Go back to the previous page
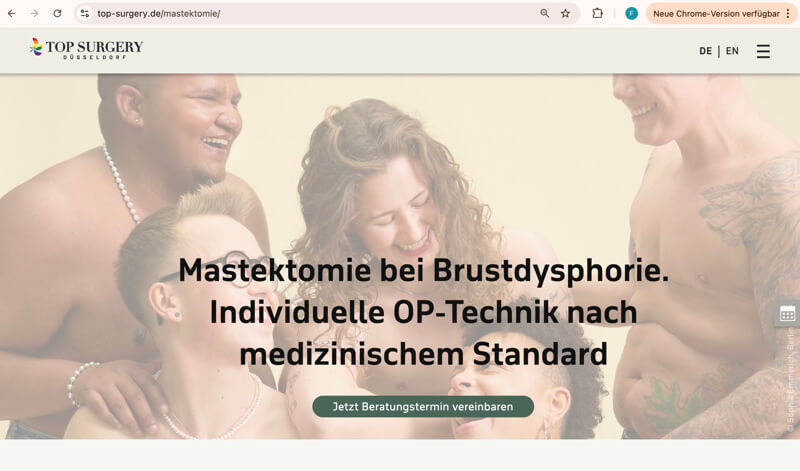The image size is (800, 471). click(11, 14)
